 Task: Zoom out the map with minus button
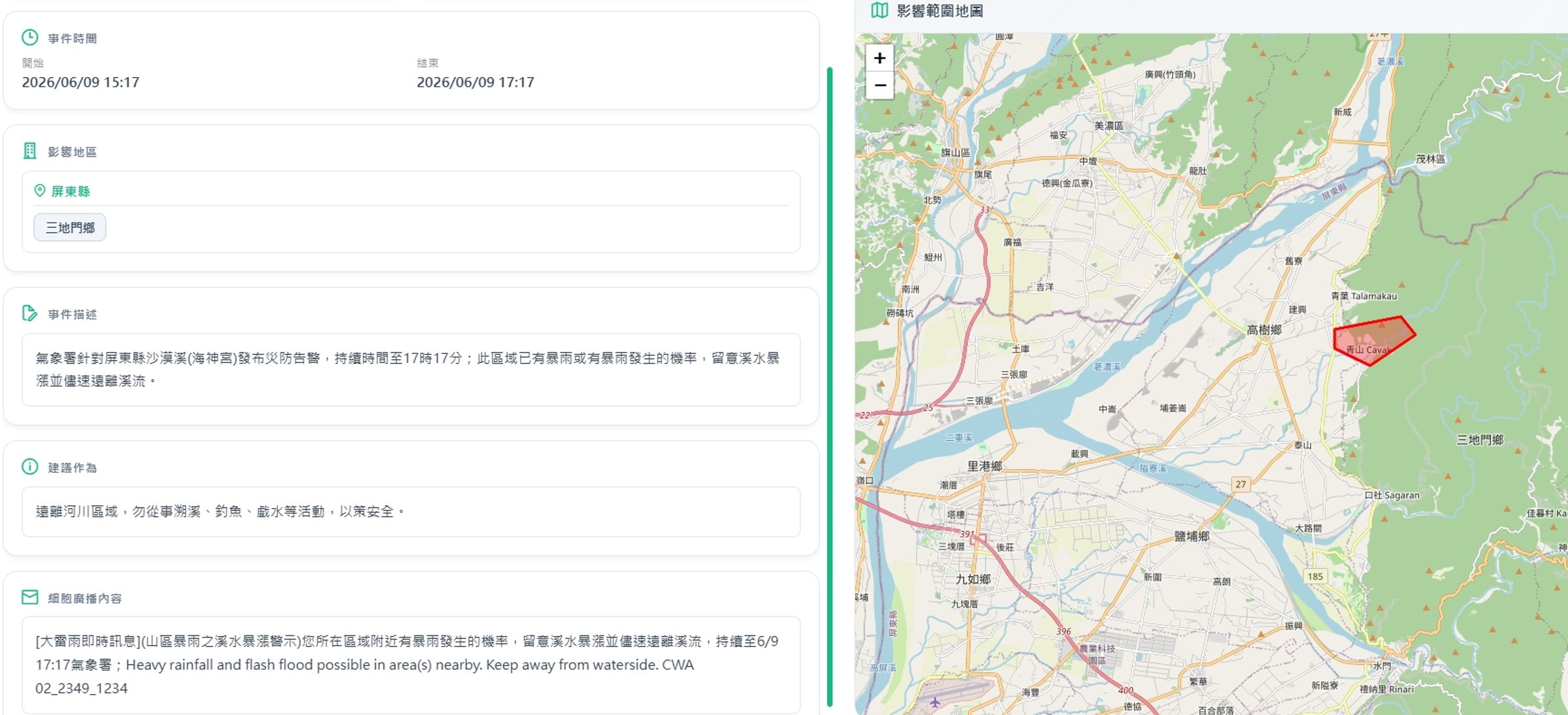coord(879,86)
